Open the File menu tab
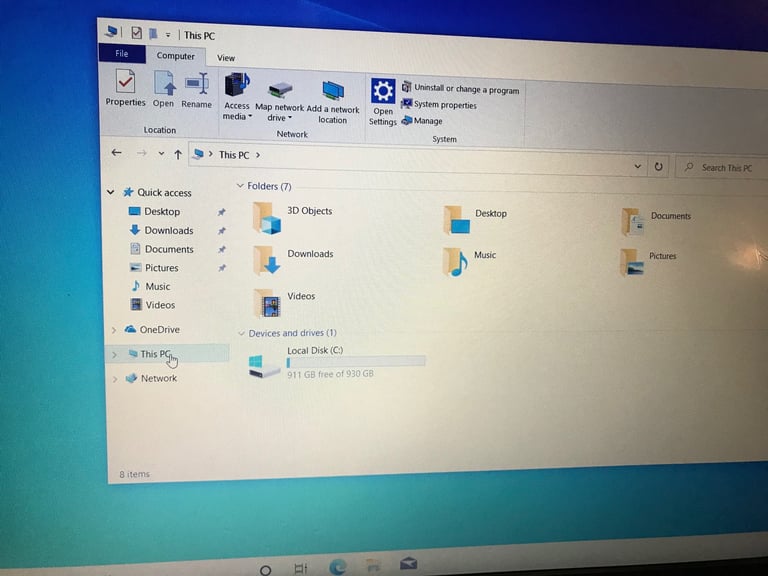 click(x=121, y=53)
